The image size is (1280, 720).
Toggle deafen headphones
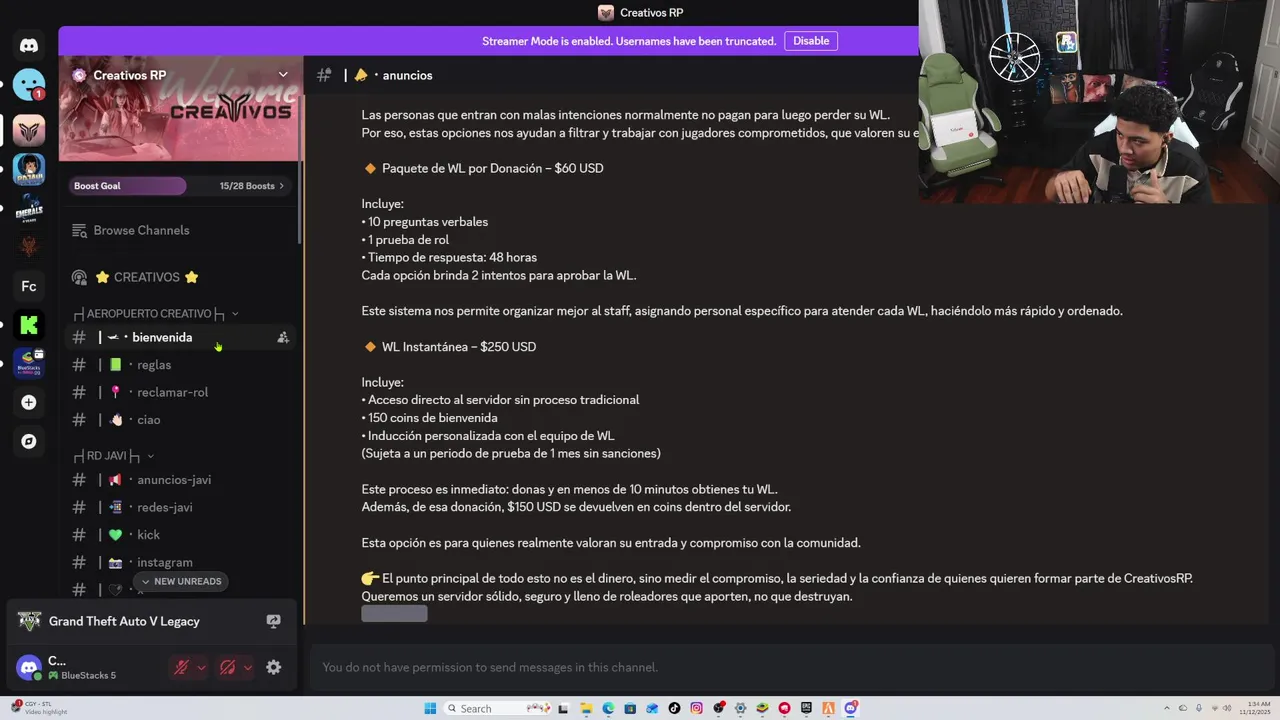pyautogui.click(x=227, y=667)
